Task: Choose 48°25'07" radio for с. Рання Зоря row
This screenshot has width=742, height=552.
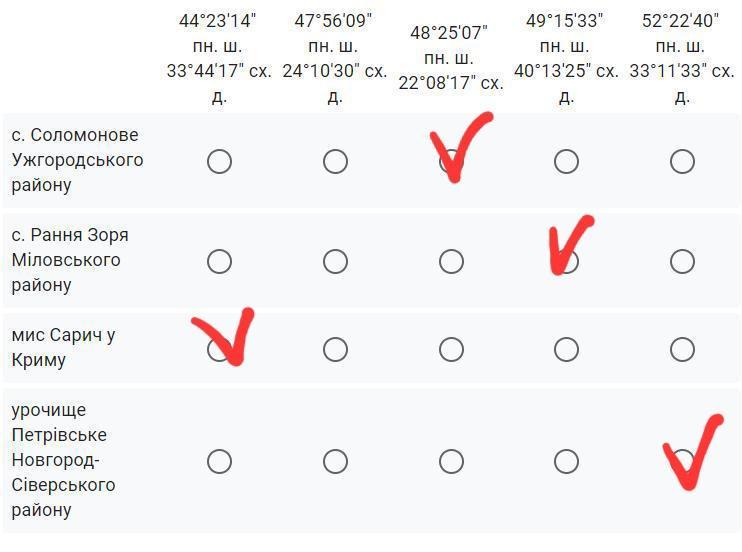Action: [451, 261]
